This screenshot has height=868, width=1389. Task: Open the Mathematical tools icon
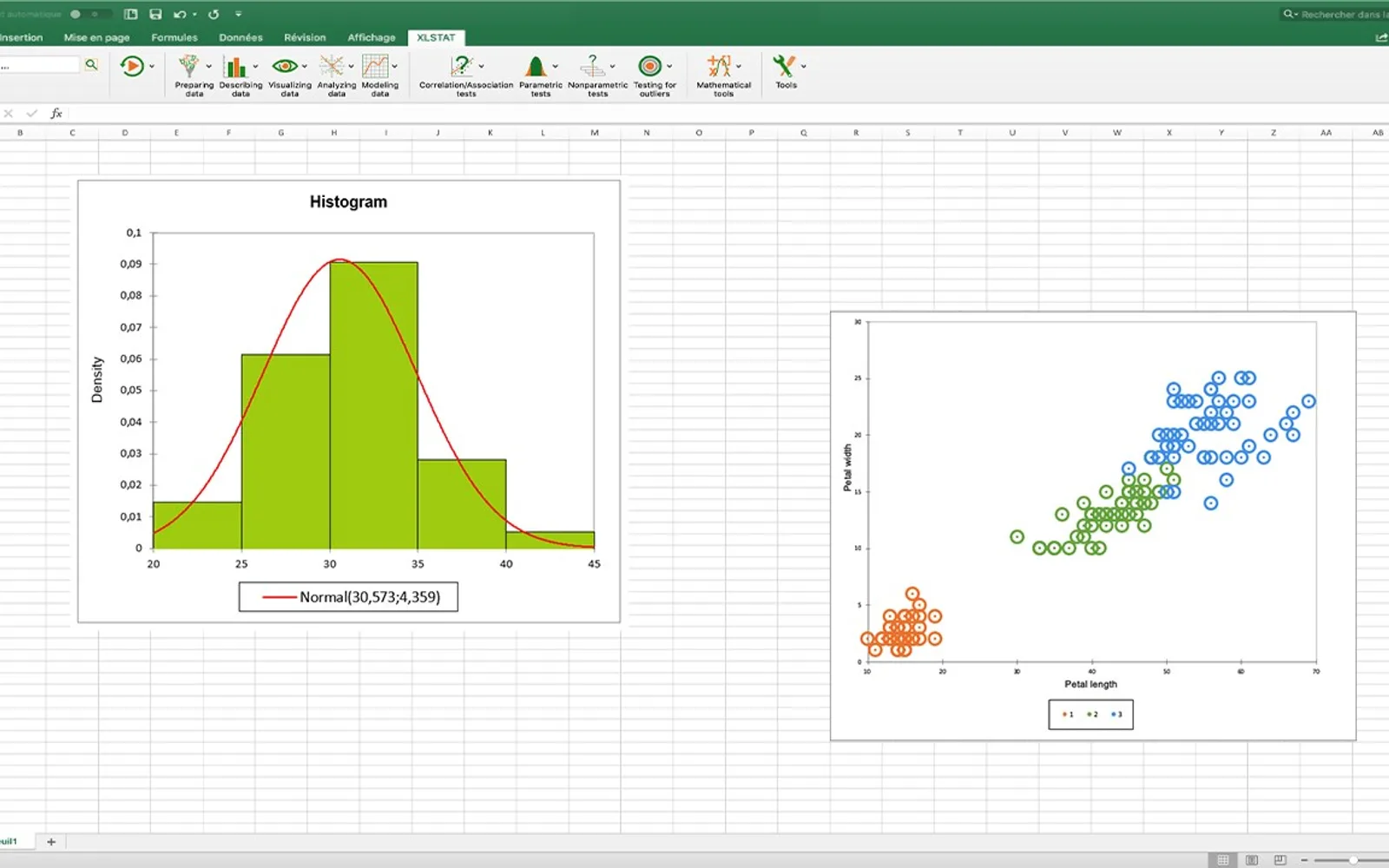[x=719, y=67]
